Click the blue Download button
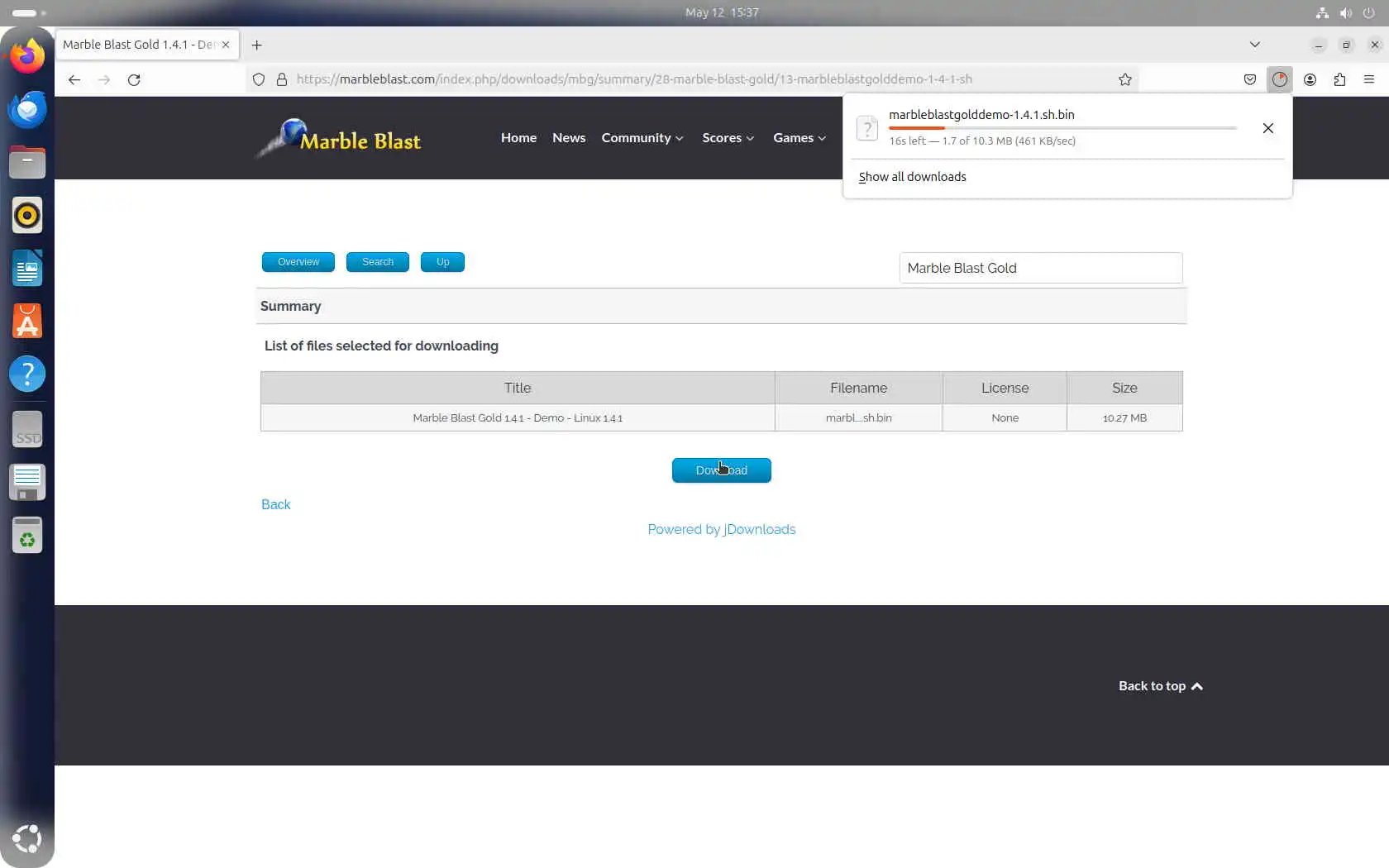The height and width of the screenshot is (868, 1389). 722,470
